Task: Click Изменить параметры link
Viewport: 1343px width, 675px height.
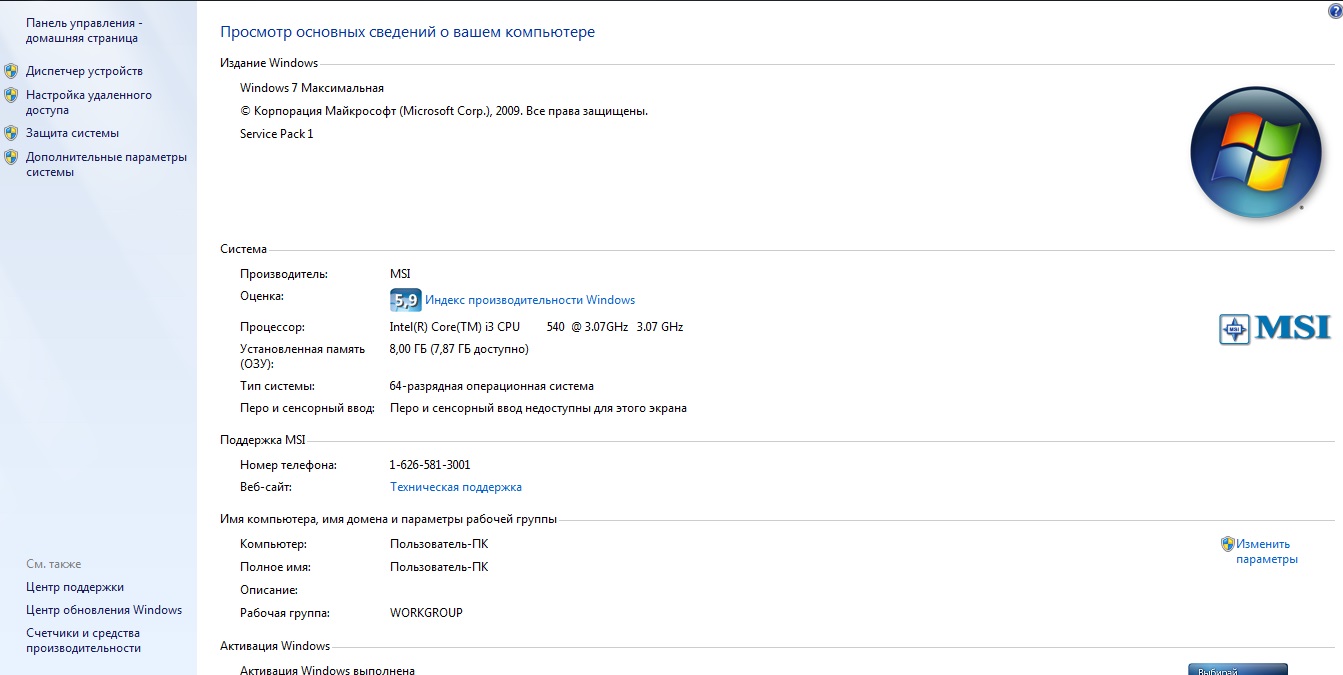Action: tap(1267, 551)
